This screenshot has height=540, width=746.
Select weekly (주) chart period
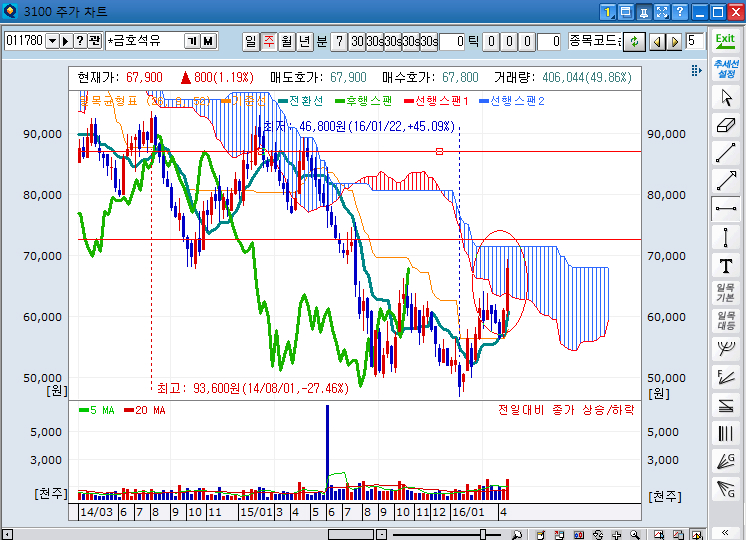269,41
